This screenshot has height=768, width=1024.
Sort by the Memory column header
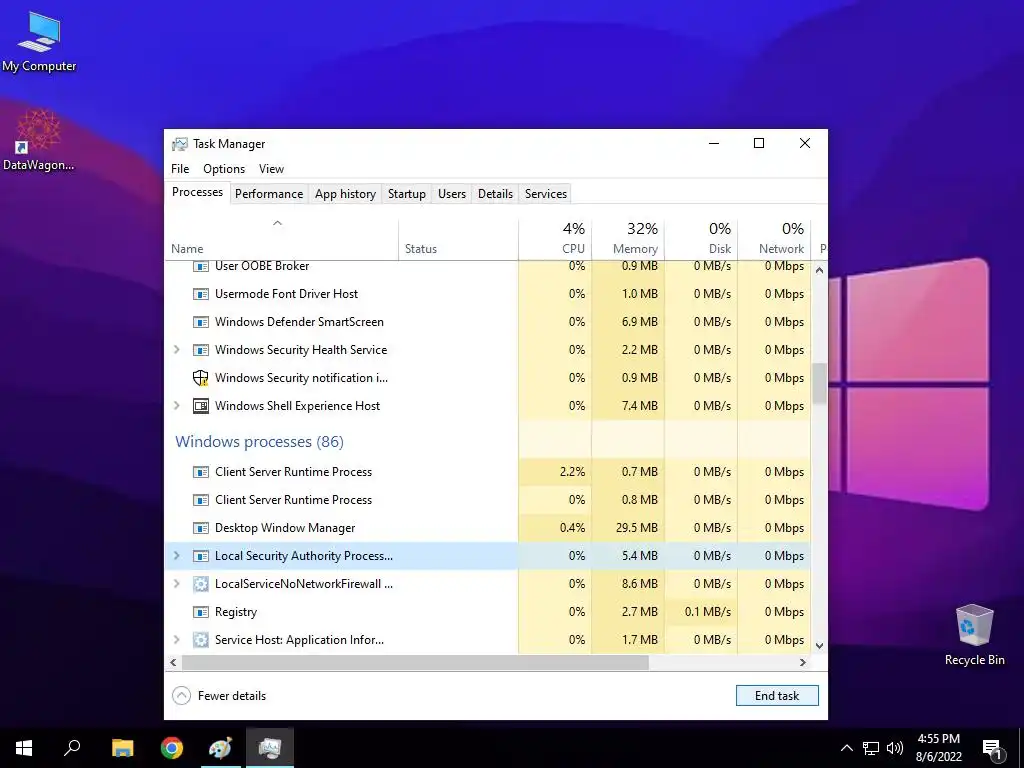628,239
